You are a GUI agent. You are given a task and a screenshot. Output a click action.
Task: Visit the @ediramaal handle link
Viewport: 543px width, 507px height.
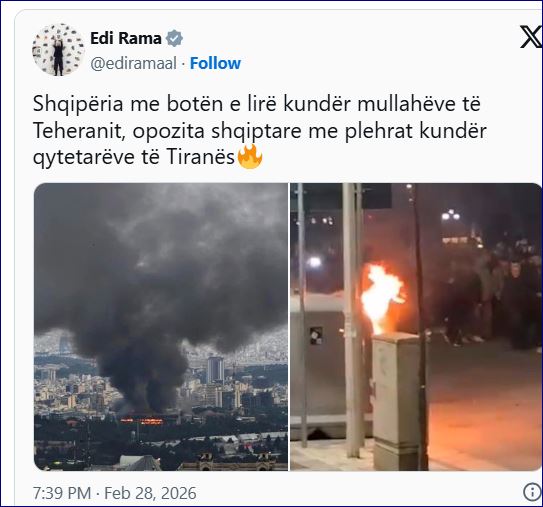tap(134, 63)
